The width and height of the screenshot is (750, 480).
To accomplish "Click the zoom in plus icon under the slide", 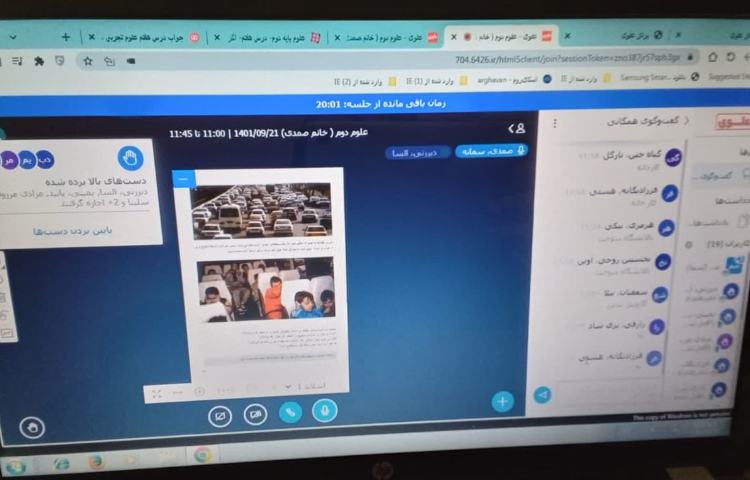I will click(199, 392).
